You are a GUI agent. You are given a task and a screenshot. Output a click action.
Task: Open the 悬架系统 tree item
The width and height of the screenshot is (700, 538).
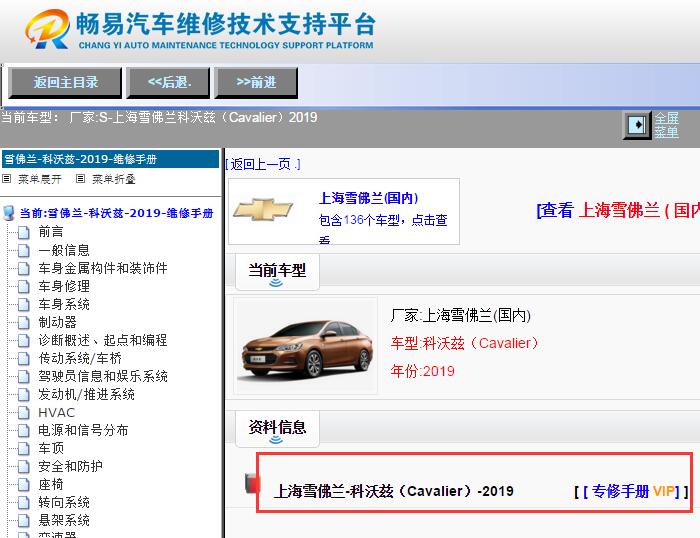64,521
